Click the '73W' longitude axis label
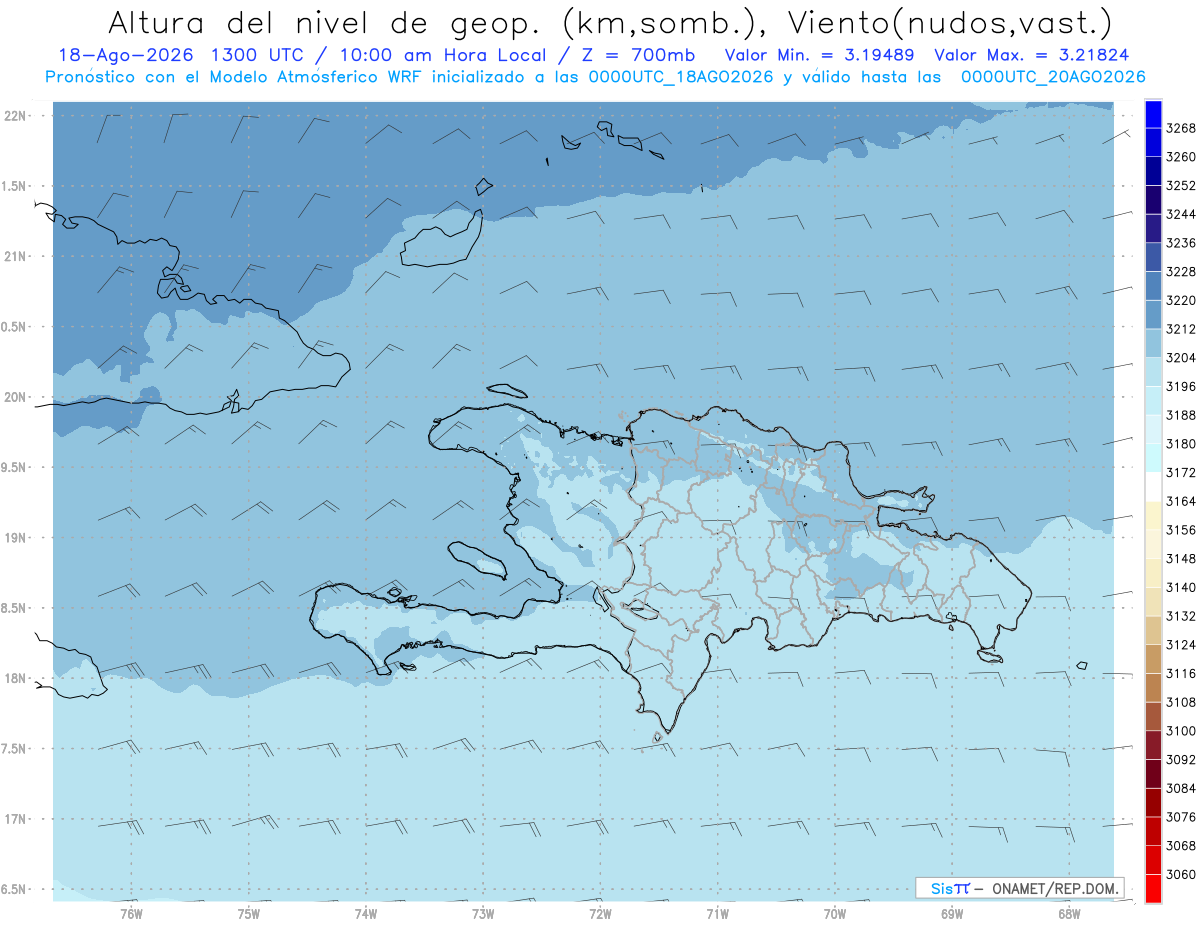 [x=483, y=914]
